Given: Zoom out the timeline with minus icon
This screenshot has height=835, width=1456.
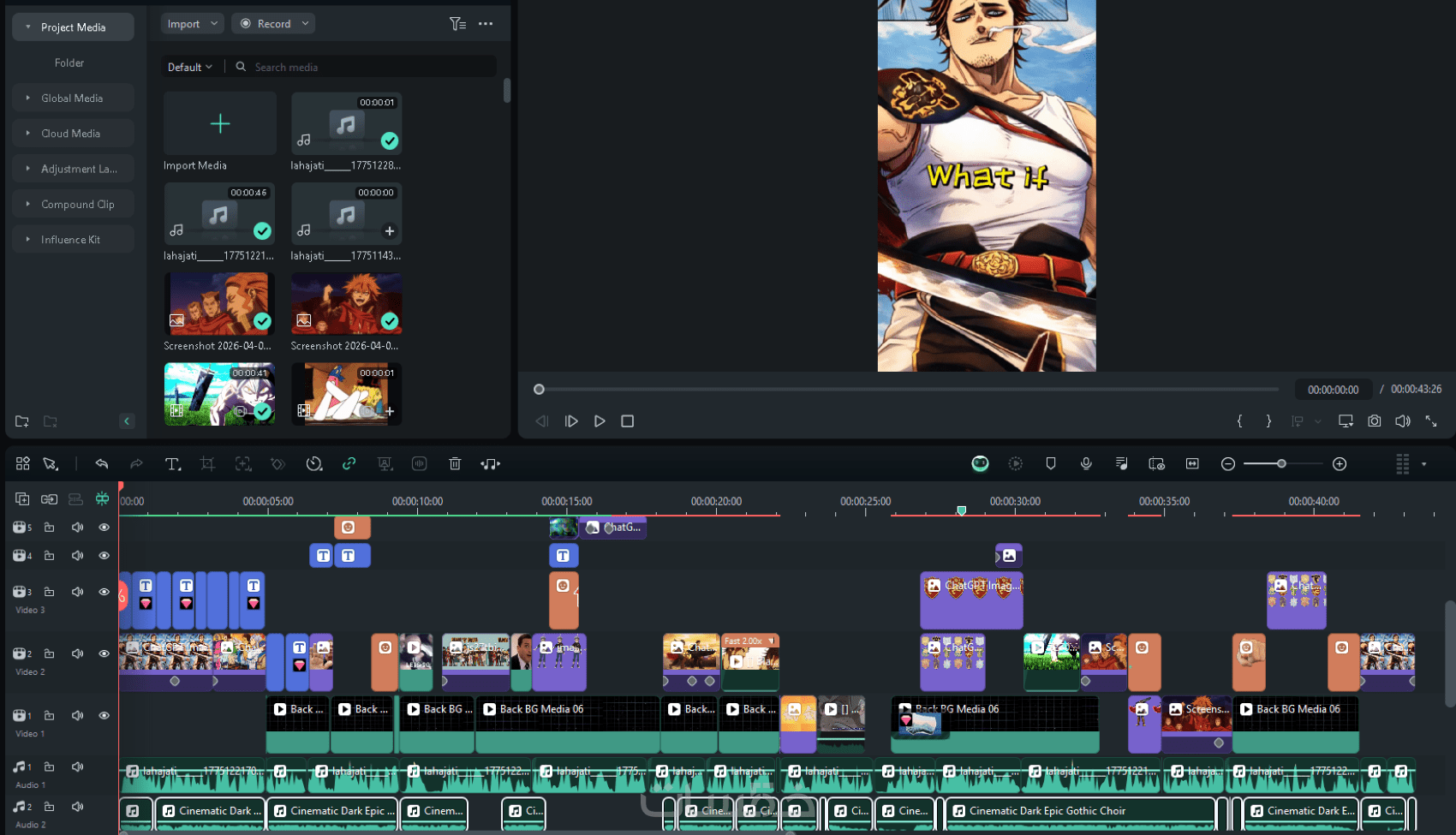Looking at the screenshot, I should point(1228,464).
